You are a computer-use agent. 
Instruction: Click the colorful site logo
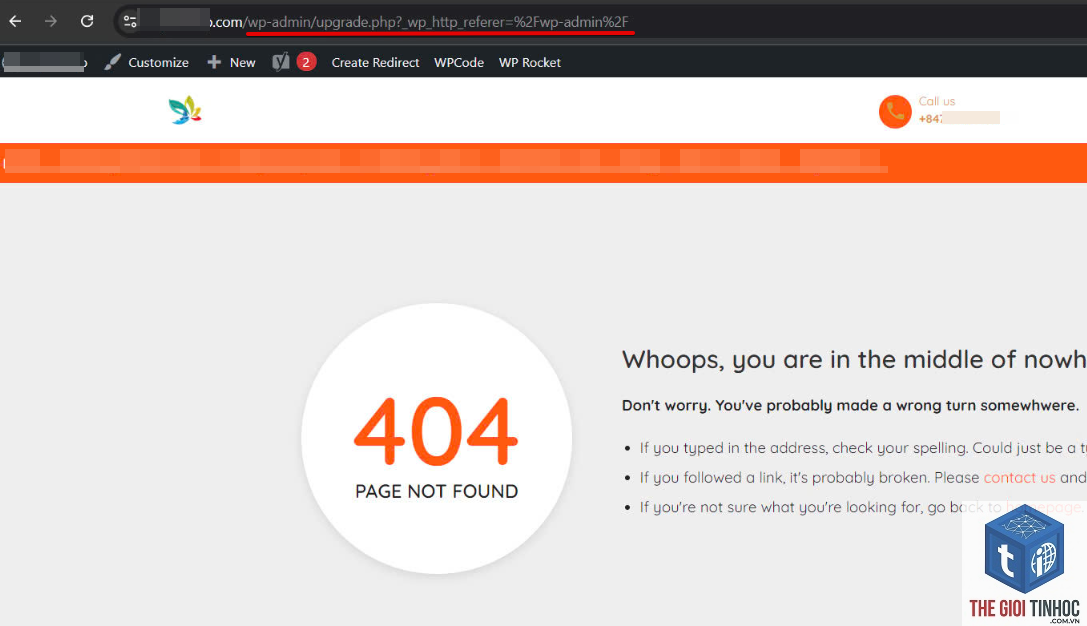click(x=185, y=110)
